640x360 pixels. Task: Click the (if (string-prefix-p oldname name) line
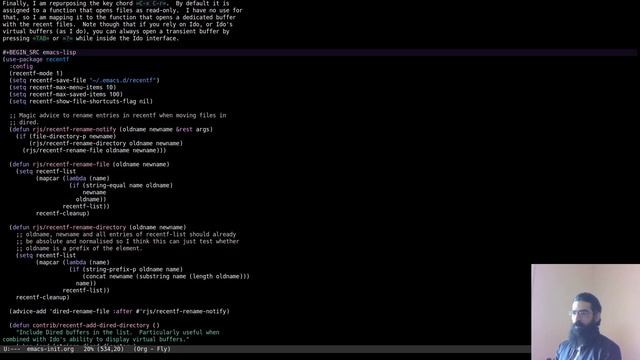pos(126,269)
